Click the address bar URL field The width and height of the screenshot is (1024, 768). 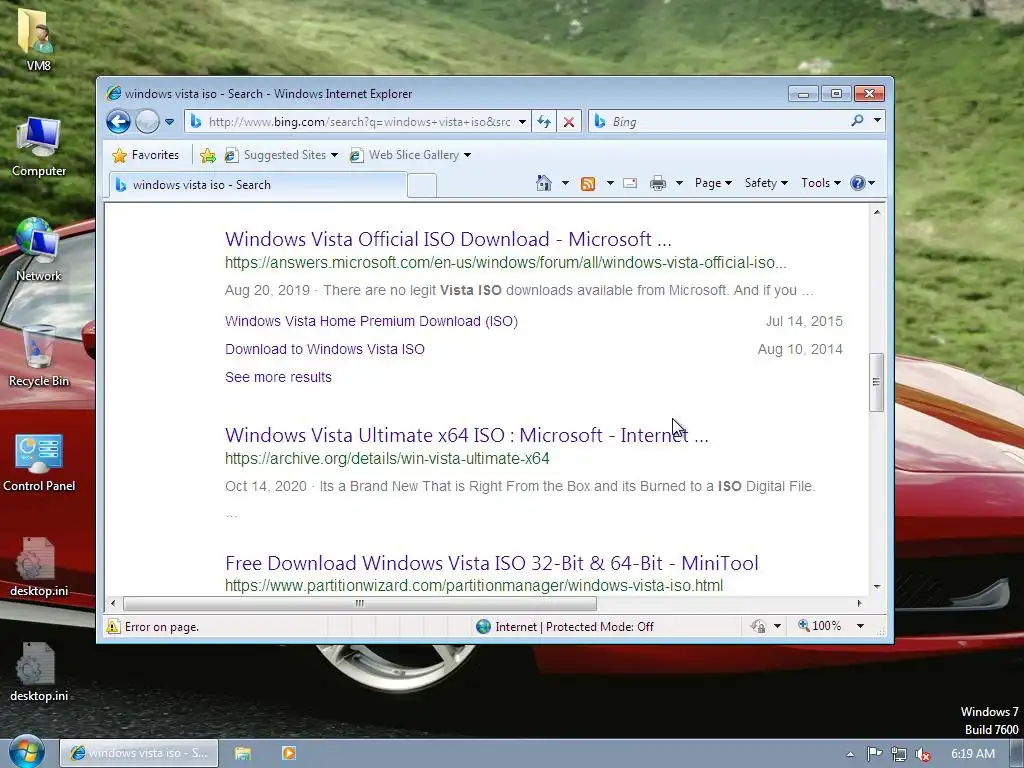pyautogui.click(x=358, y=121)
